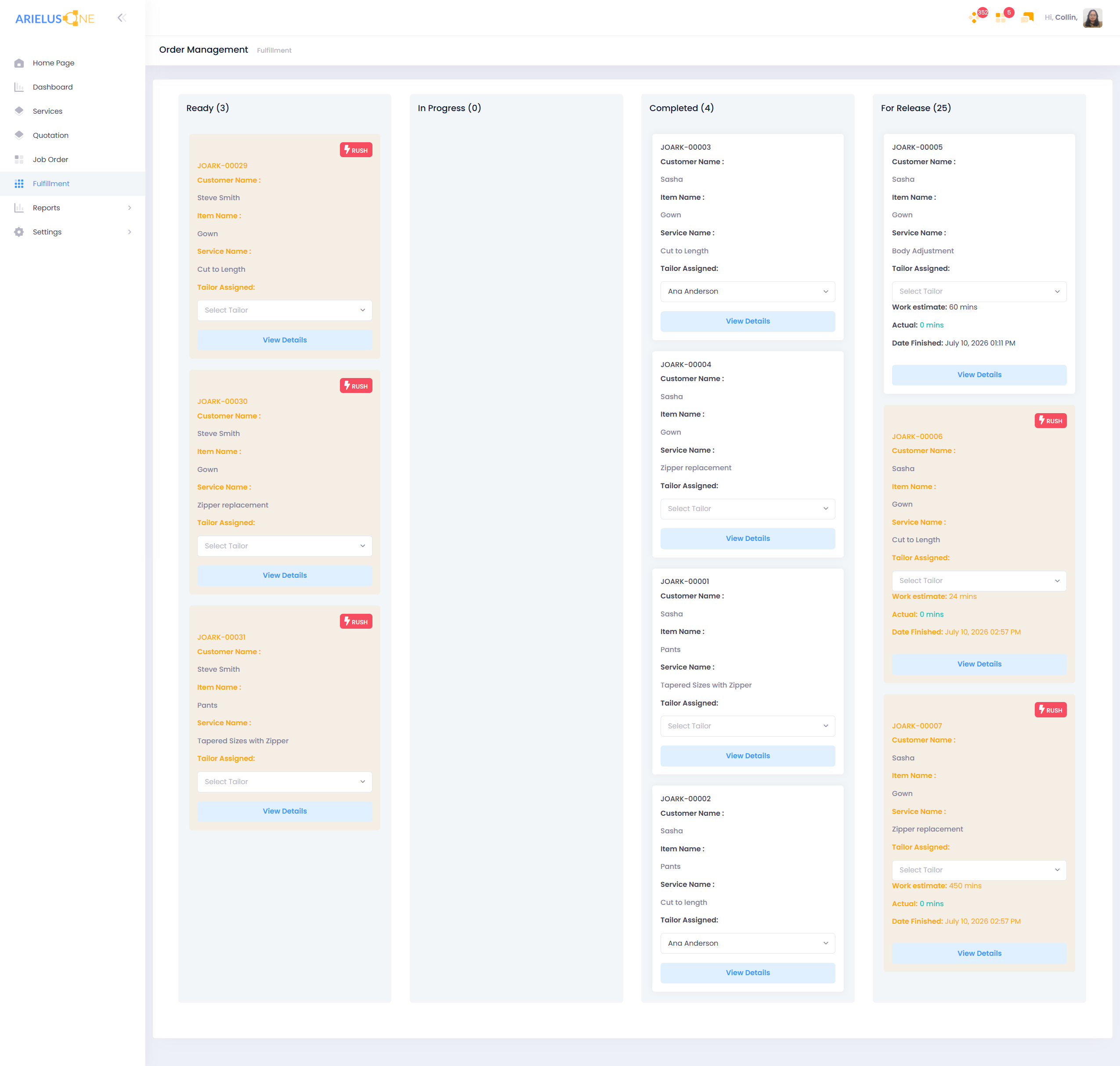Click Reports bar chart icon
The width and height of the screenshot is (1120, 1066).
point(19,207)
